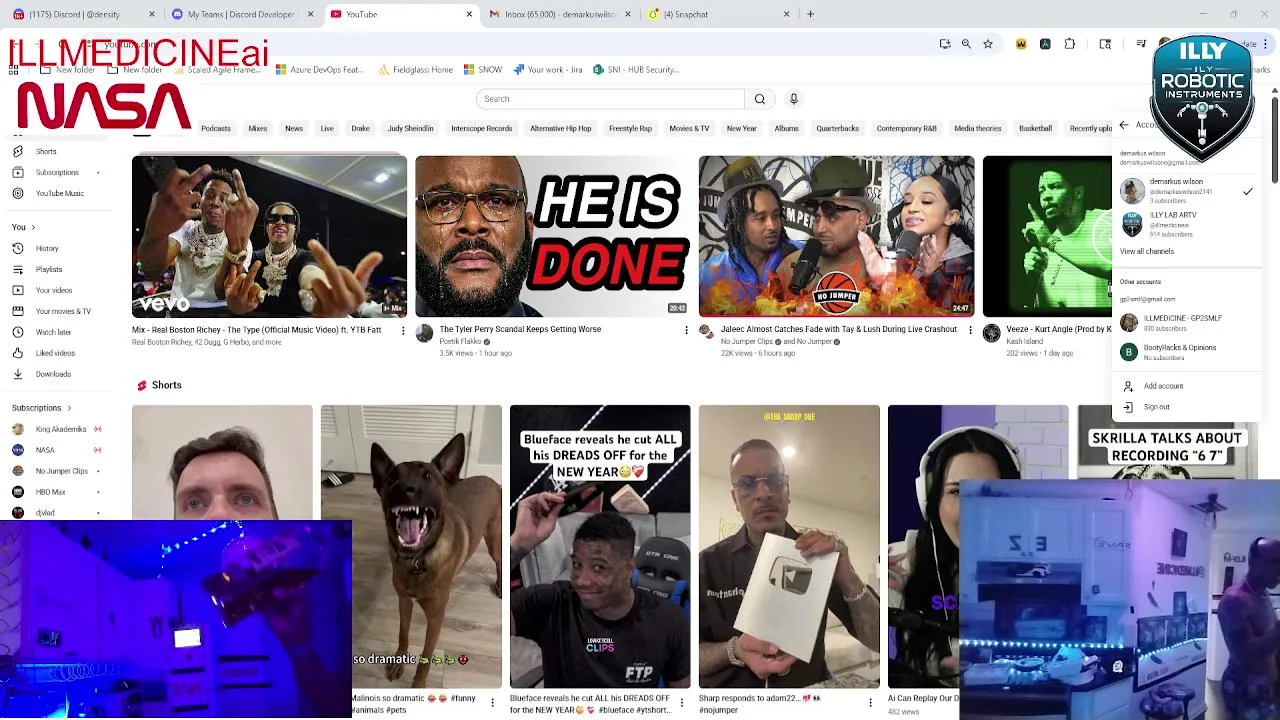The height and width of the screenshot is (720, 1280).
Task: Select the News filter chip
Action: click(294, 128)
